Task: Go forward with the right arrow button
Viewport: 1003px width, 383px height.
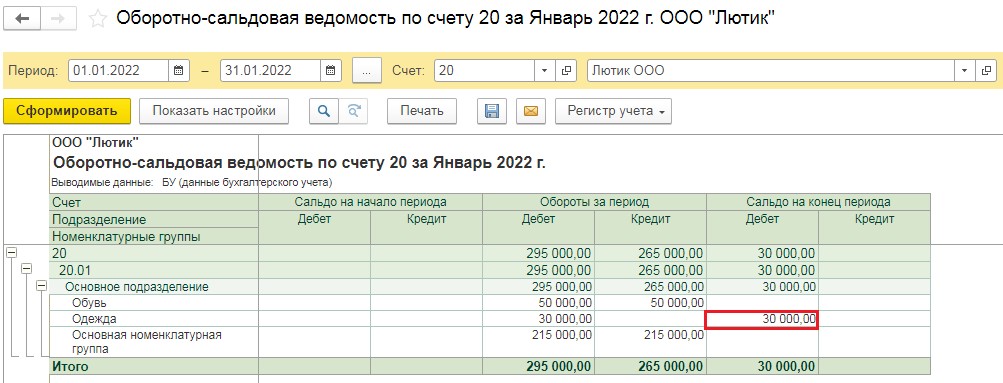Action: 58,19
